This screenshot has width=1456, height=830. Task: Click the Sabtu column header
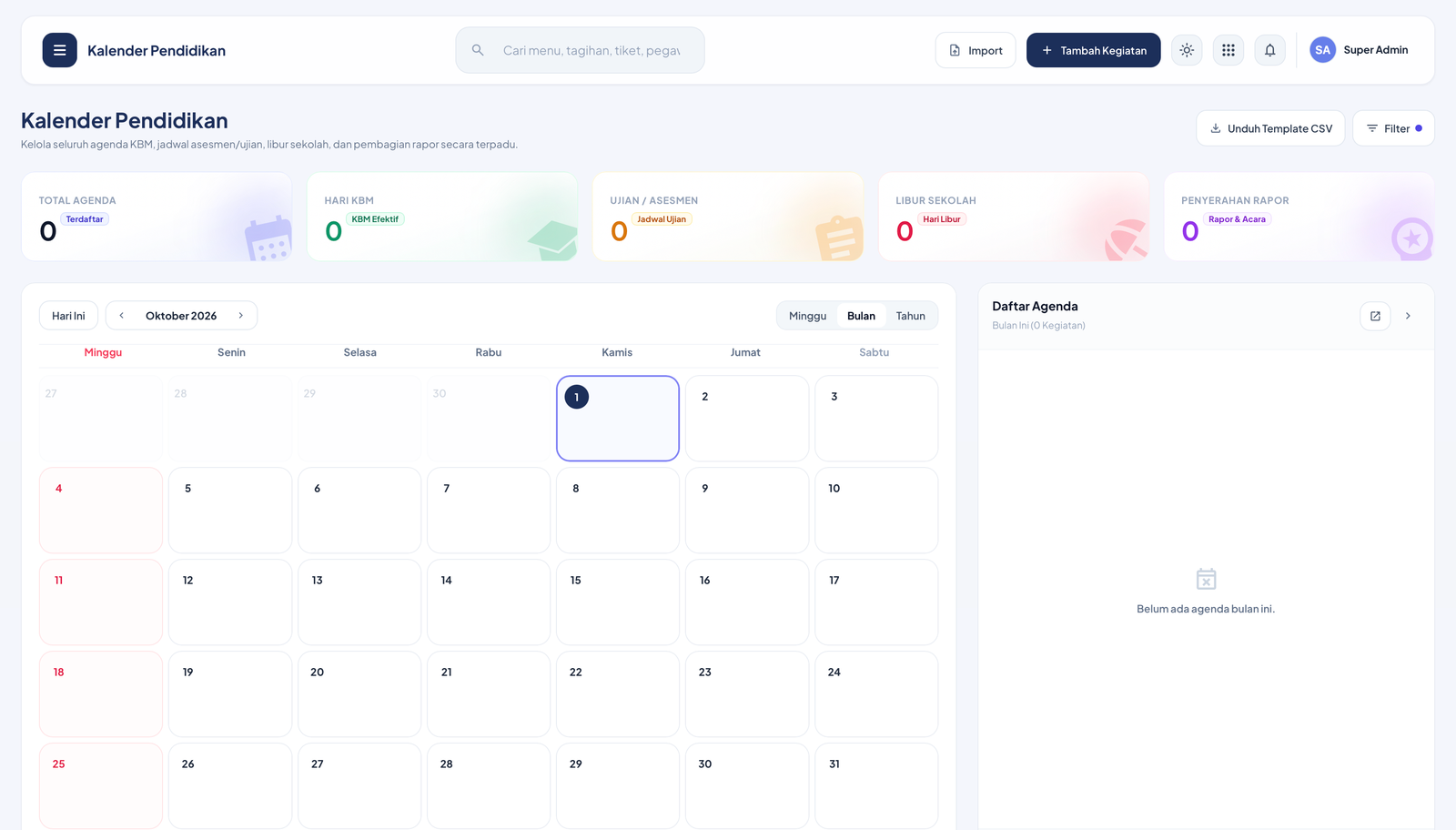(x=874, y=352)
